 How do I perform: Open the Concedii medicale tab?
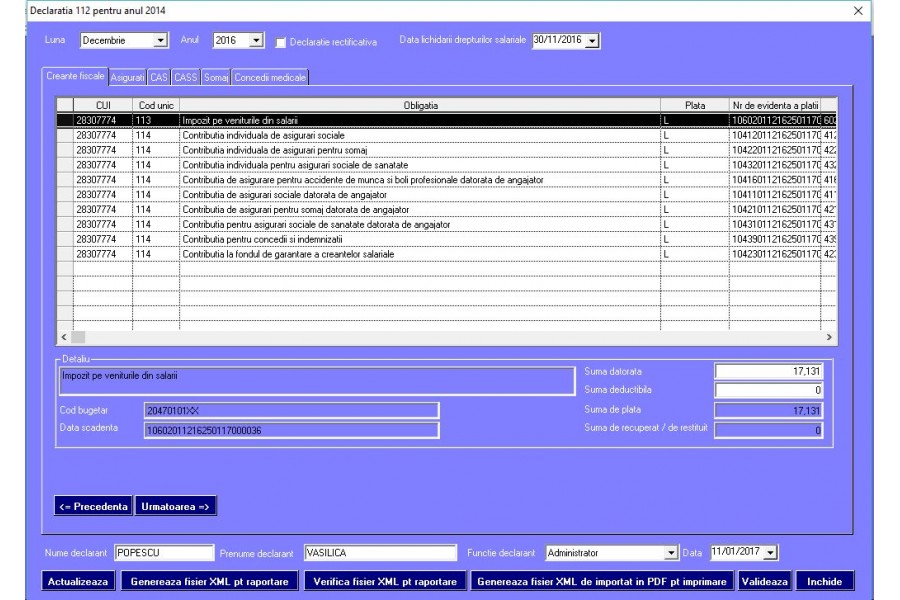(x=270, y=78)
